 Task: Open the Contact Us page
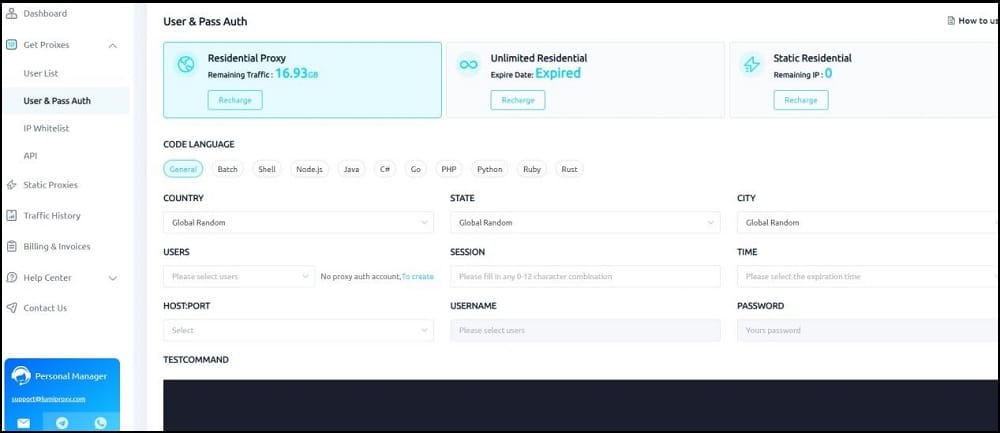tap(45, 308)
